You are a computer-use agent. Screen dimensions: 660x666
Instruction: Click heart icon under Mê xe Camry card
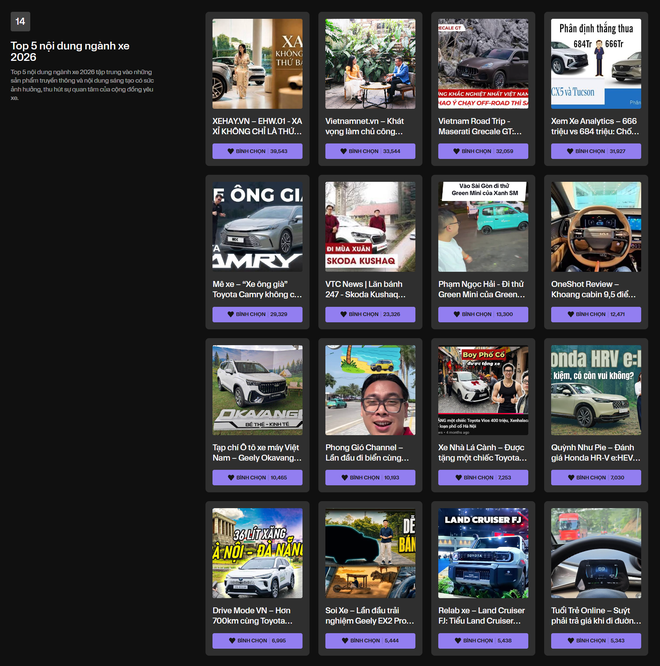point(231,314)
